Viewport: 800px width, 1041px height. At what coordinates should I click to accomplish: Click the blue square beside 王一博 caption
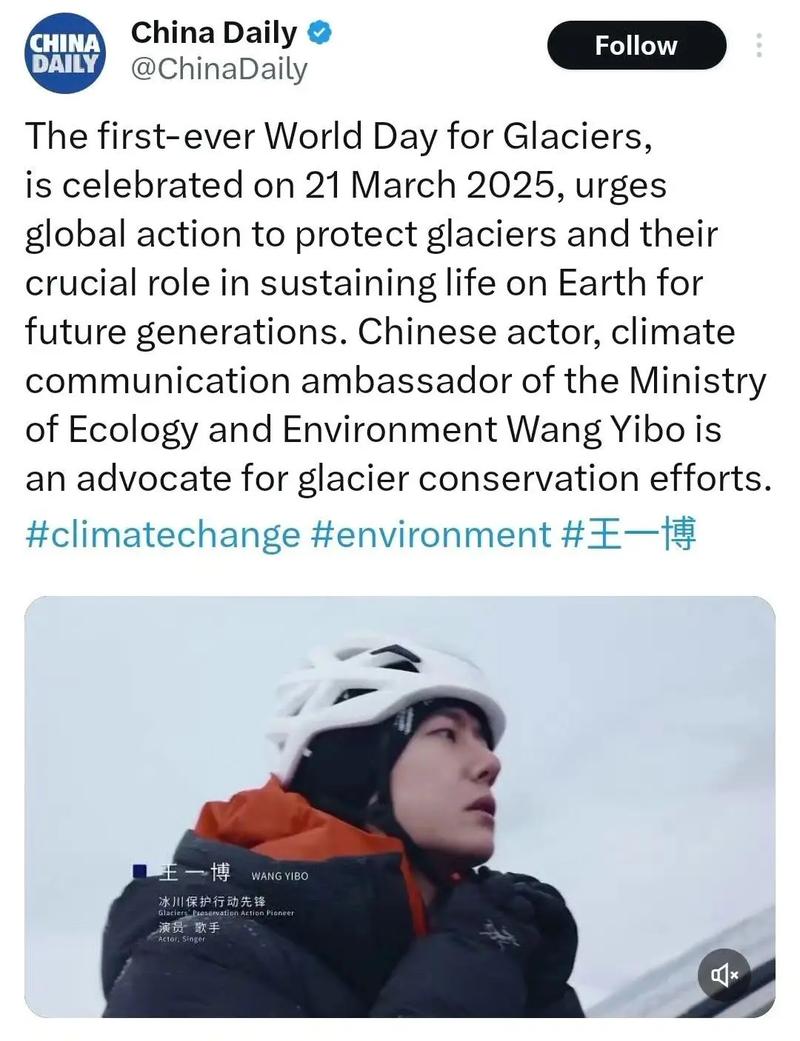click(x=140, y=871)
